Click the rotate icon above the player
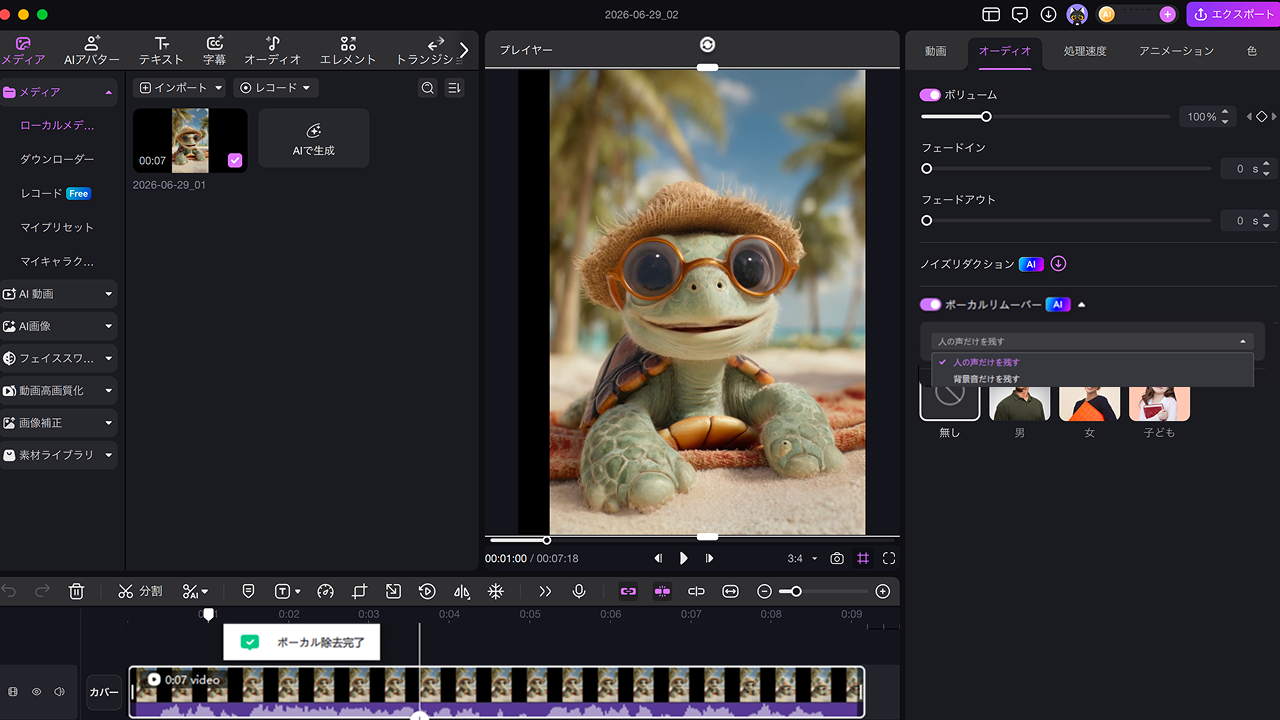Screen dimensions: 1280x720 [x=707, y=44]
